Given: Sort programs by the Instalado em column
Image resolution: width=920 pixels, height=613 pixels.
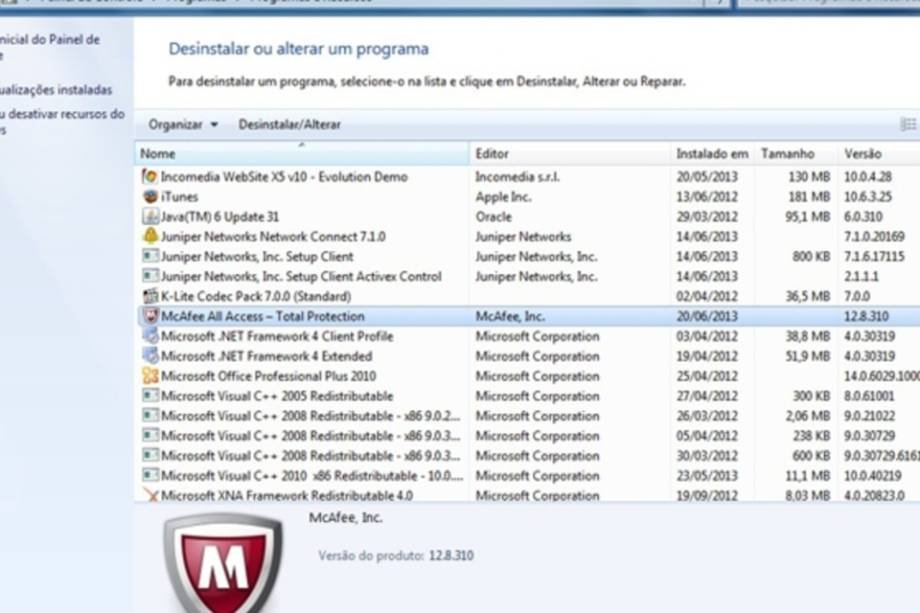Looking at the screenshot, I should click(712, 154).
